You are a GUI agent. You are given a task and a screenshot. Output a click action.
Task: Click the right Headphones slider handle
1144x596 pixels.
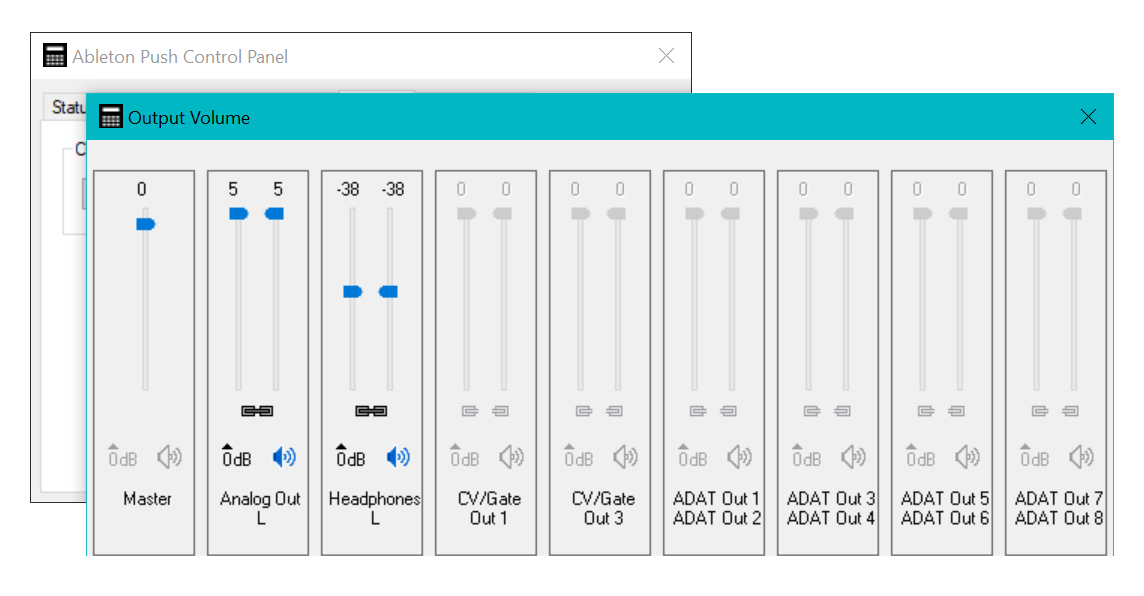(x=389, y=291)
